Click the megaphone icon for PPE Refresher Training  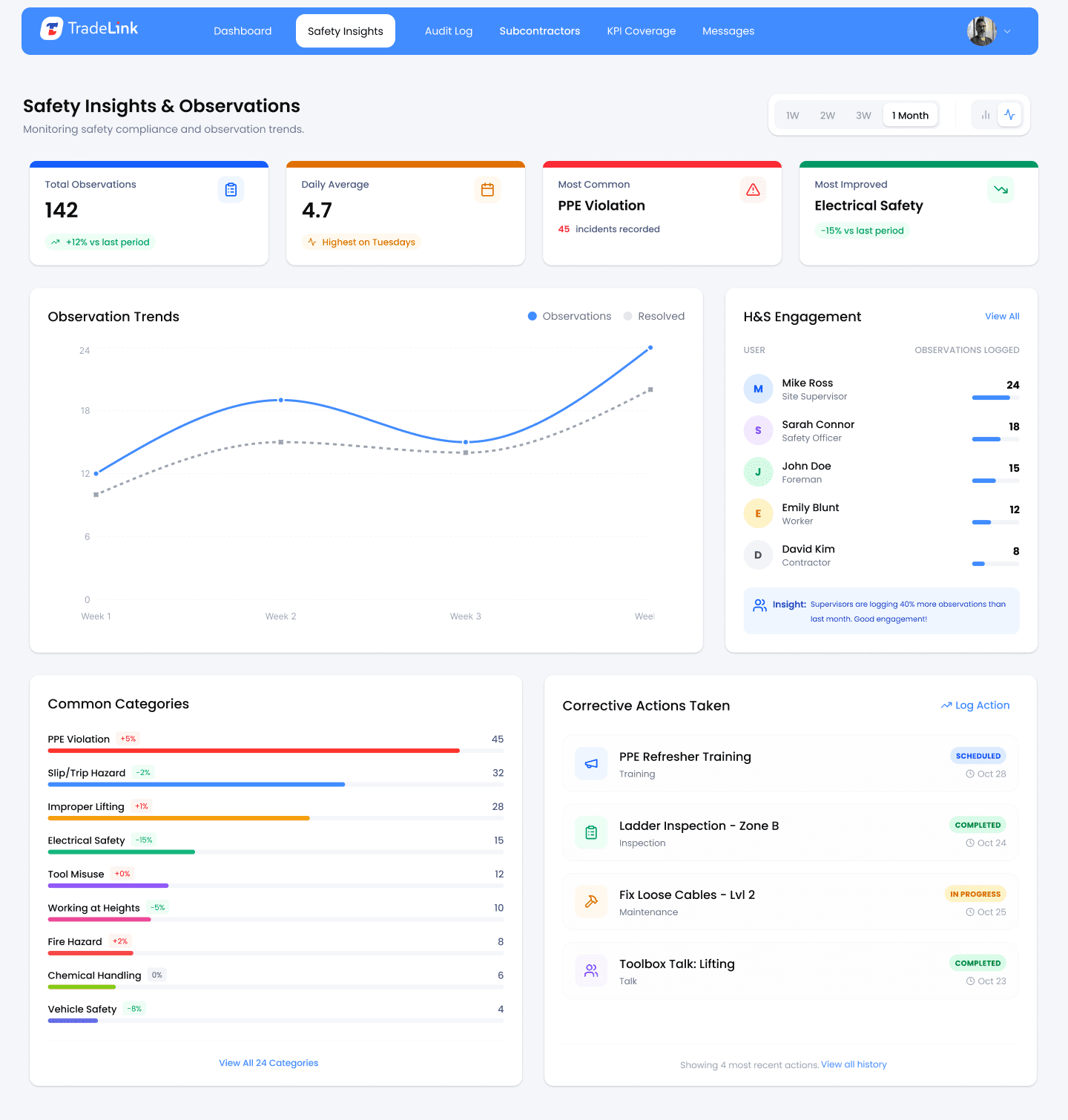(591, 764)
